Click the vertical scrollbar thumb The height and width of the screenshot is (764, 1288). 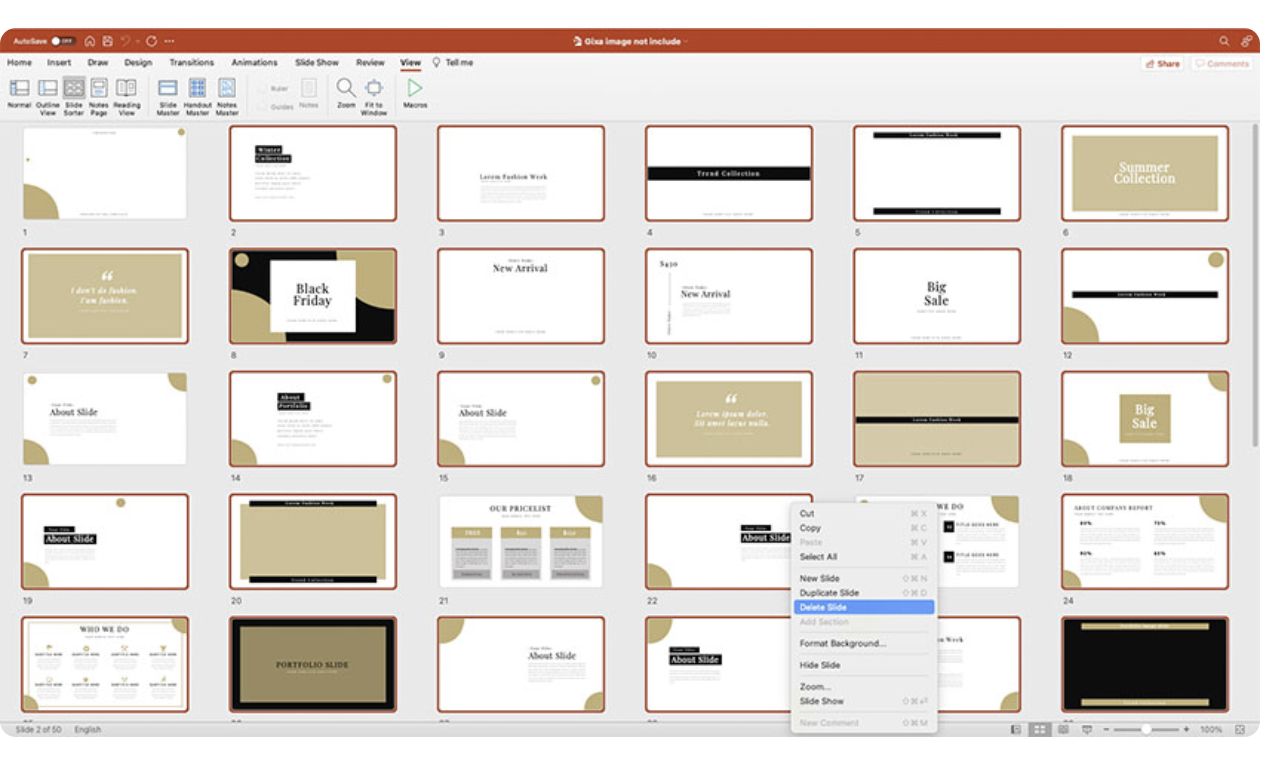pos(1254,285)
